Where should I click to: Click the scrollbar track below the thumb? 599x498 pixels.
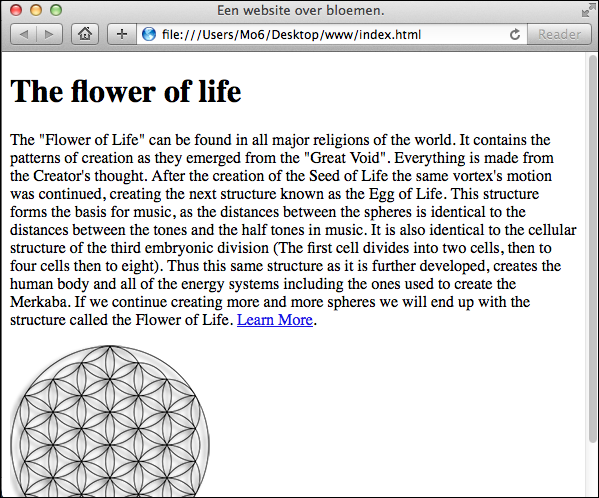(593, 470)
